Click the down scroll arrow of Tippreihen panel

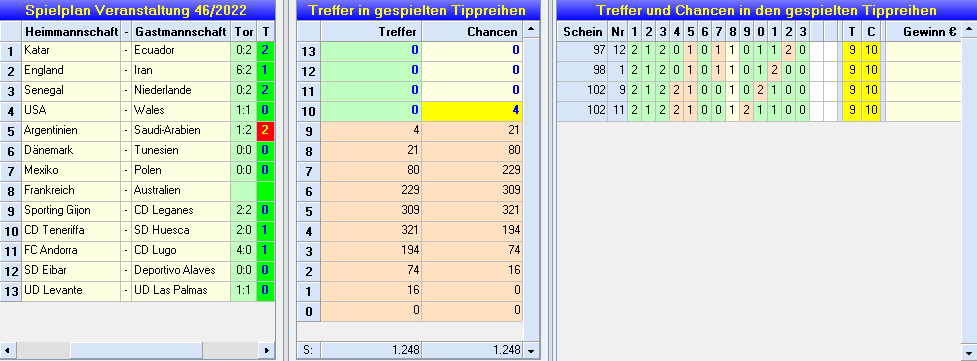point(969,350)
